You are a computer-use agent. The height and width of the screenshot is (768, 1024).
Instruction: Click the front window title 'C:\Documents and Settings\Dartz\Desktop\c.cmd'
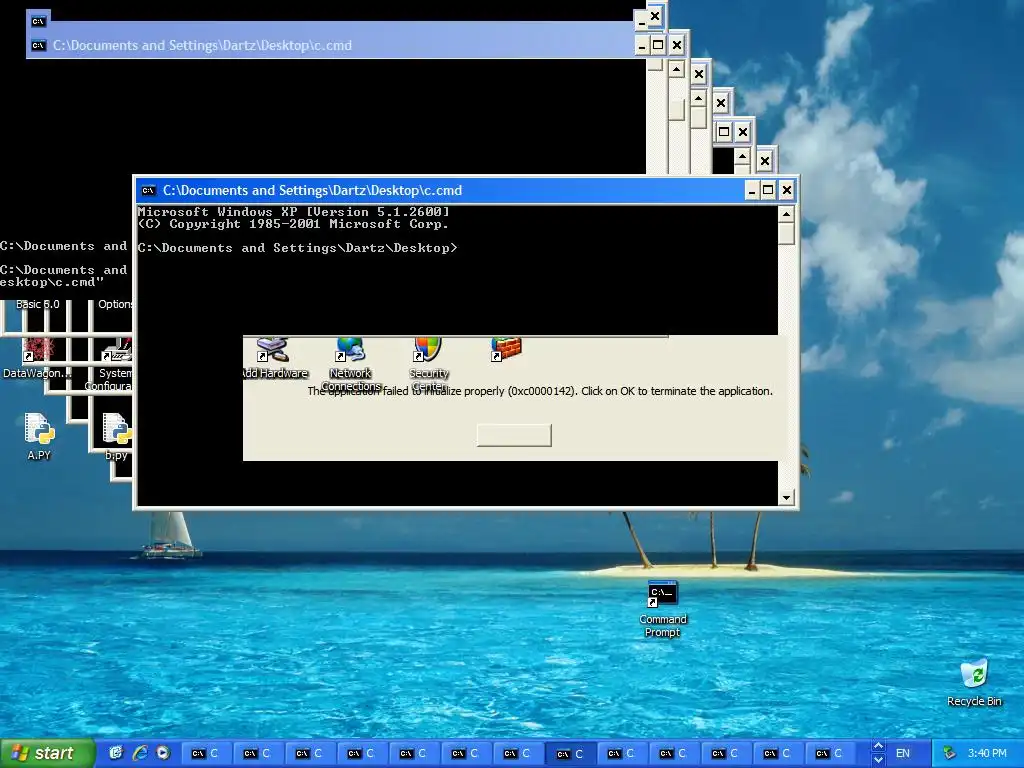(312, 191)
